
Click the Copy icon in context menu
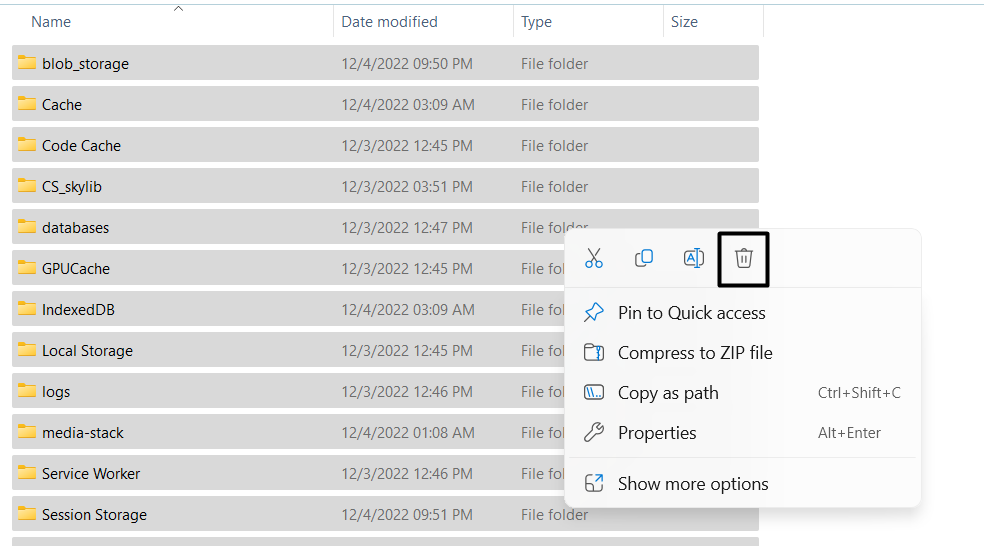pos(644,258)
